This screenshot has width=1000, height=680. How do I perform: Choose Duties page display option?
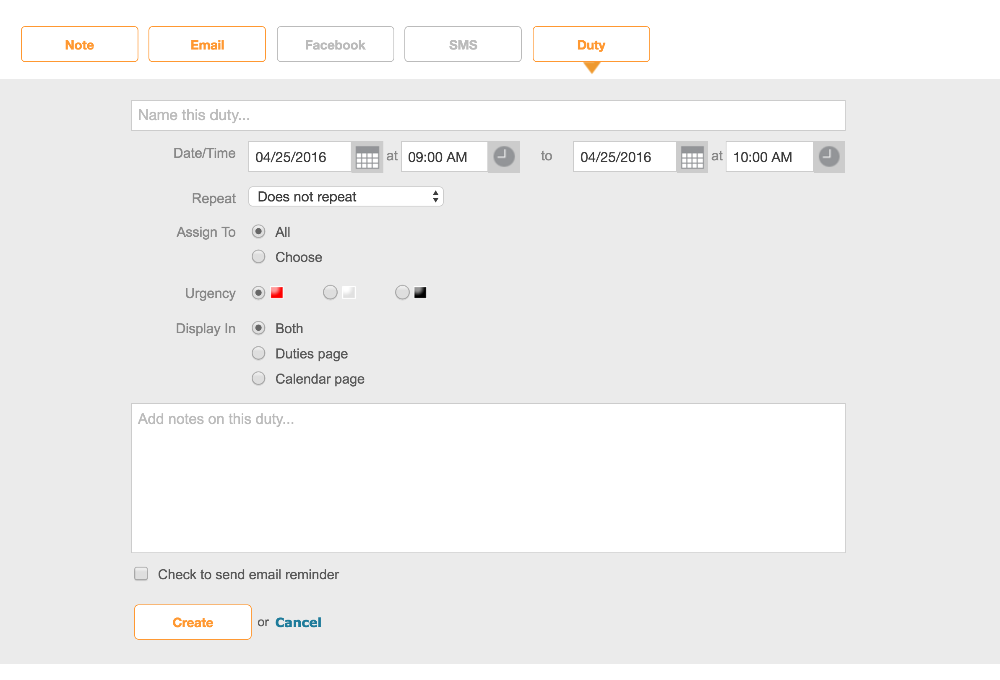pos(258,353)
